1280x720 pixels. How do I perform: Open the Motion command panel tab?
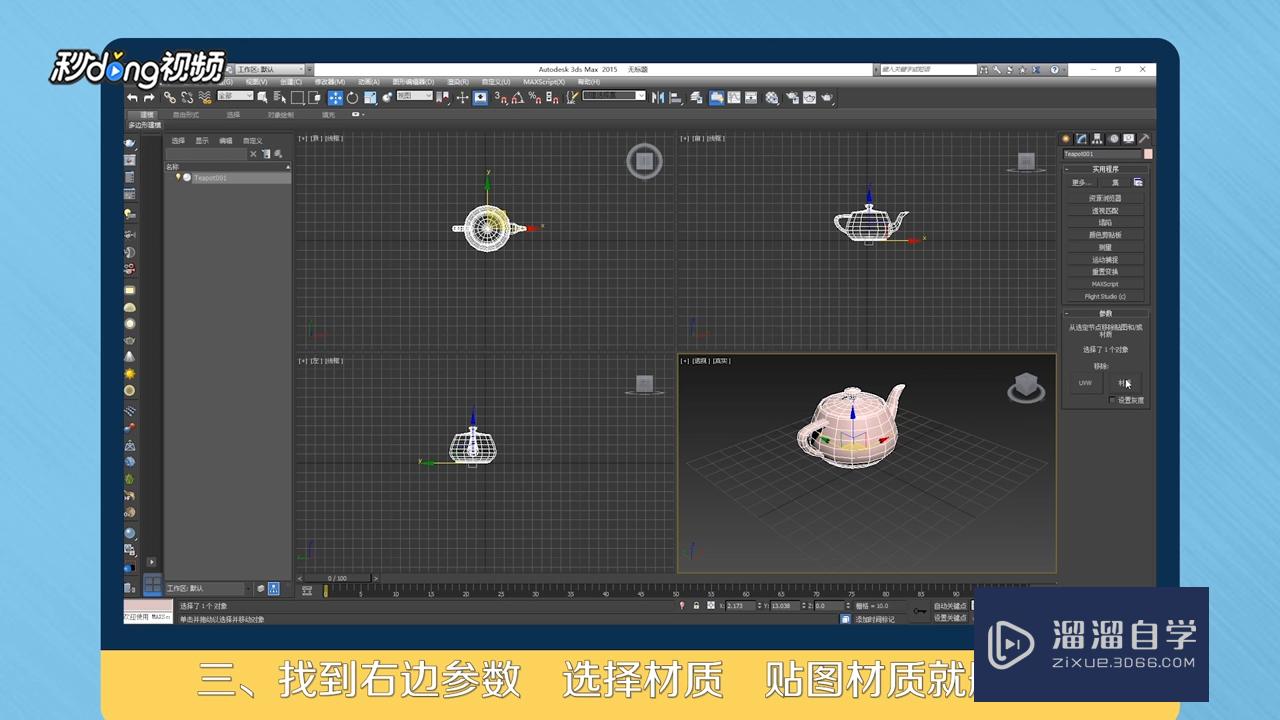tap(1113, 139)
